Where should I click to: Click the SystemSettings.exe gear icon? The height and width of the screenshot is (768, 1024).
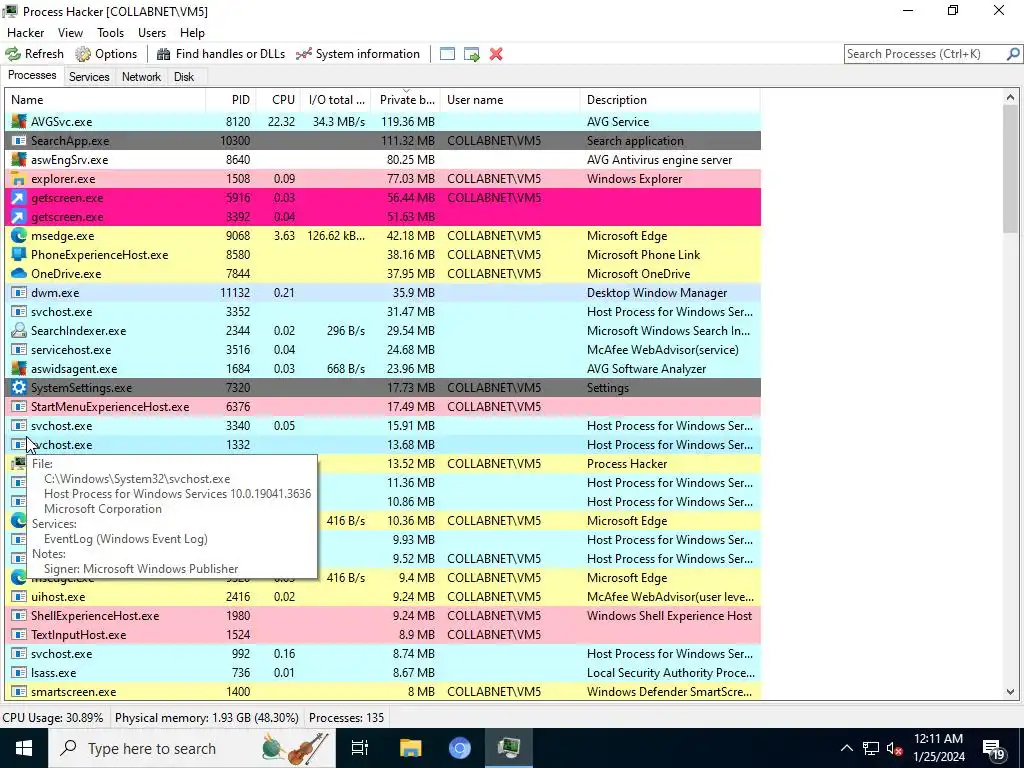(19, 387)
